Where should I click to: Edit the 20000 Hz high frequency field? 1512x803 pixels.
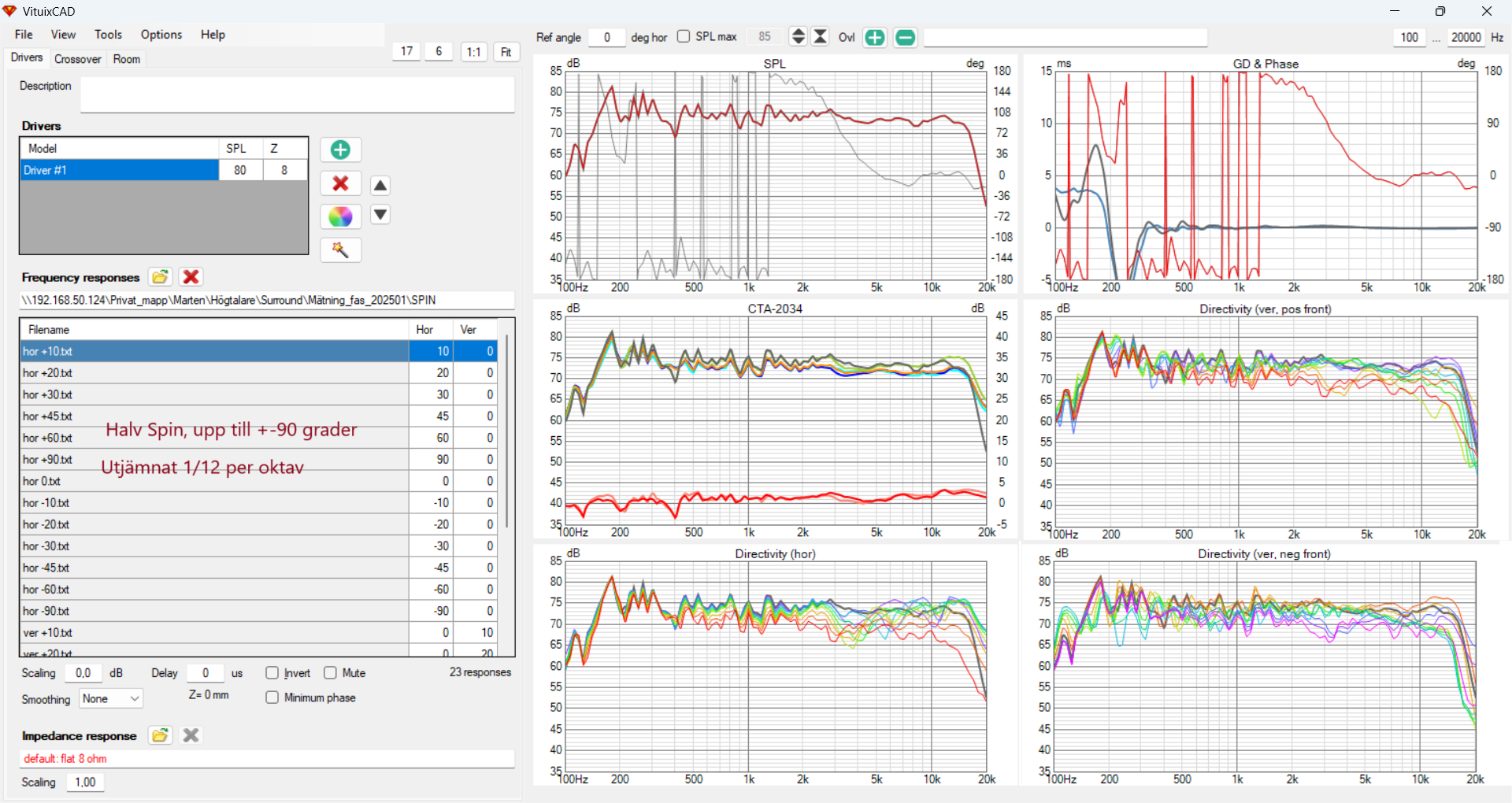point(1466,37)
